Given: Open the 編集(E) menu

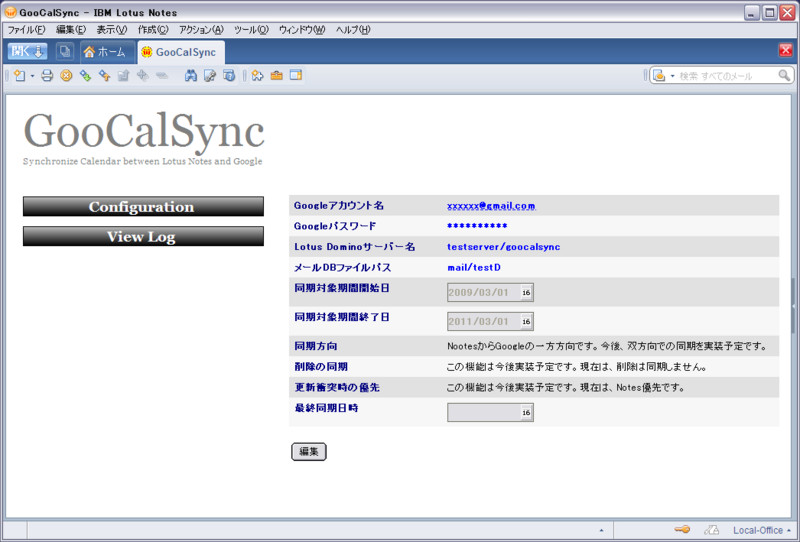Looking at the screenshot, I should (71, 30).
